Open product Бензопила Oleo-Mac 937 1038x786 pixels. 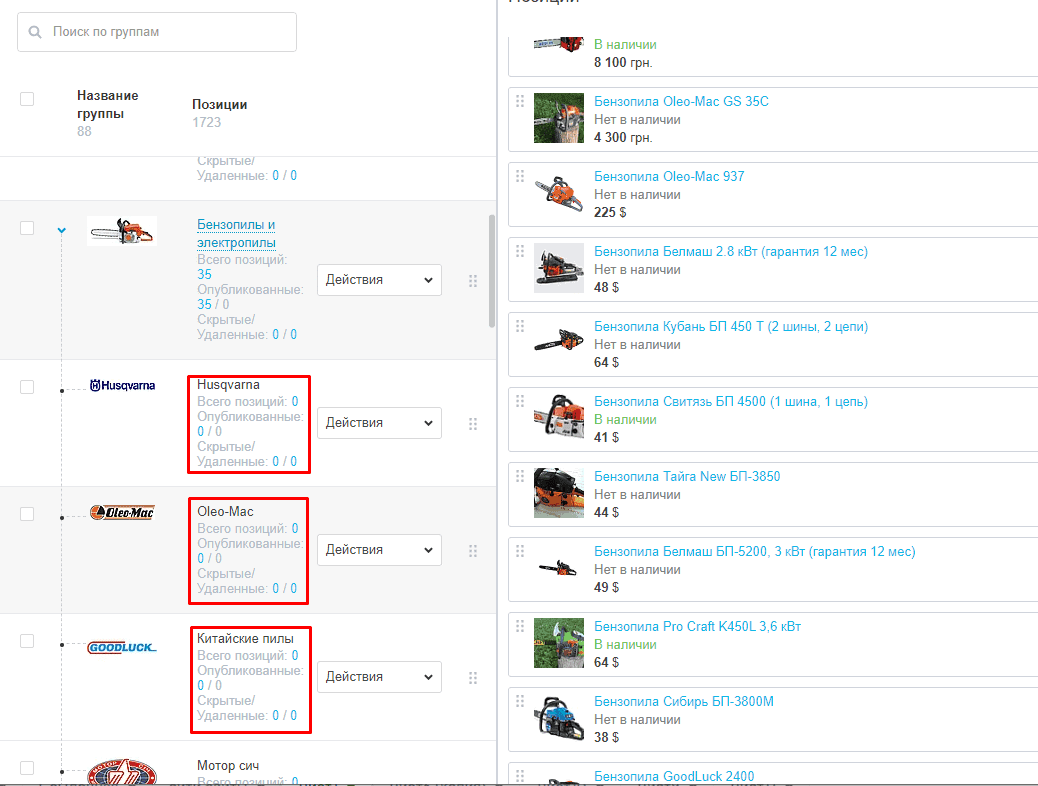click(669, 176)
